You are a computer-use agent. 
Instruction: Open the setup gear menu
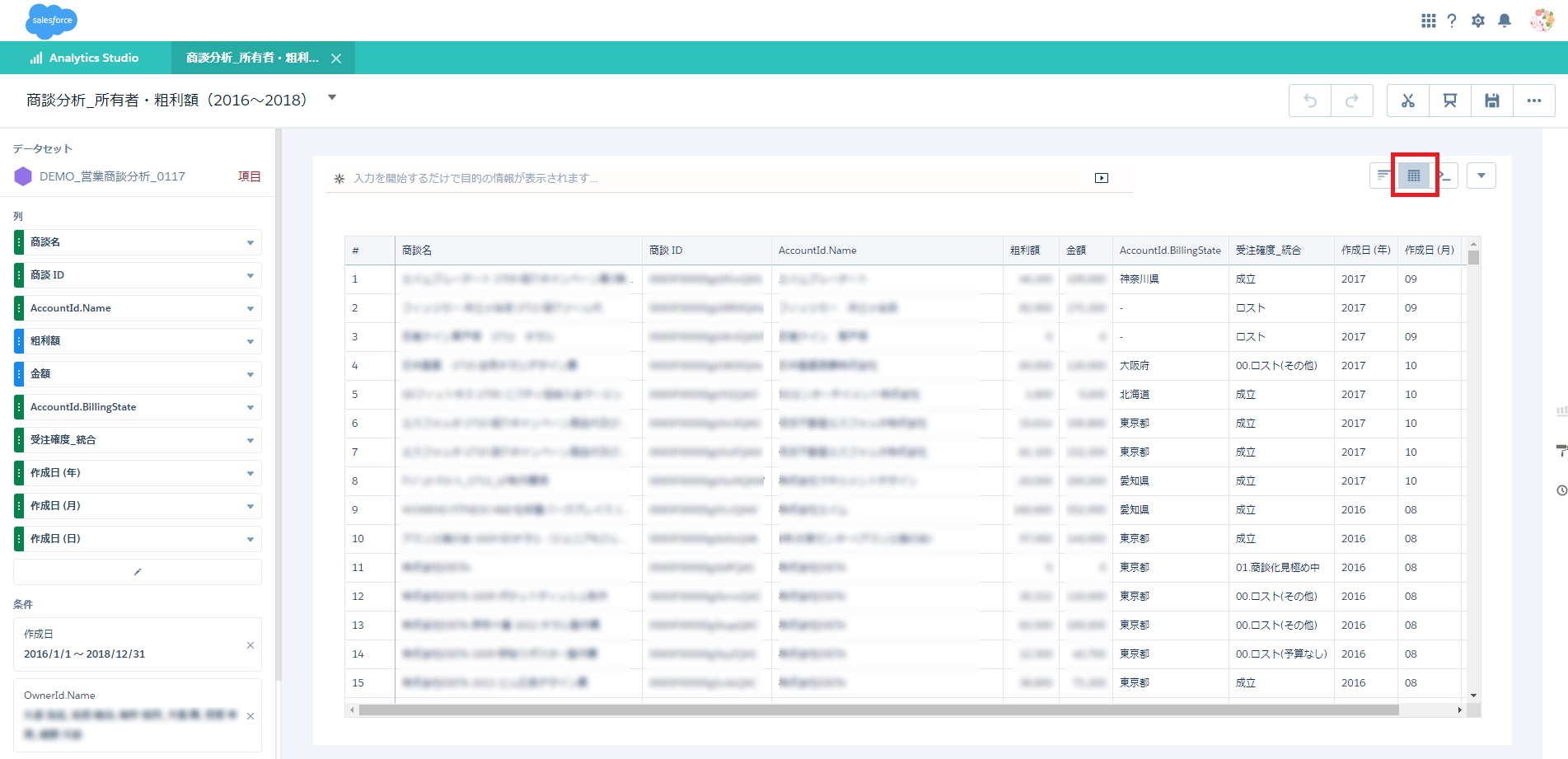1477,21
